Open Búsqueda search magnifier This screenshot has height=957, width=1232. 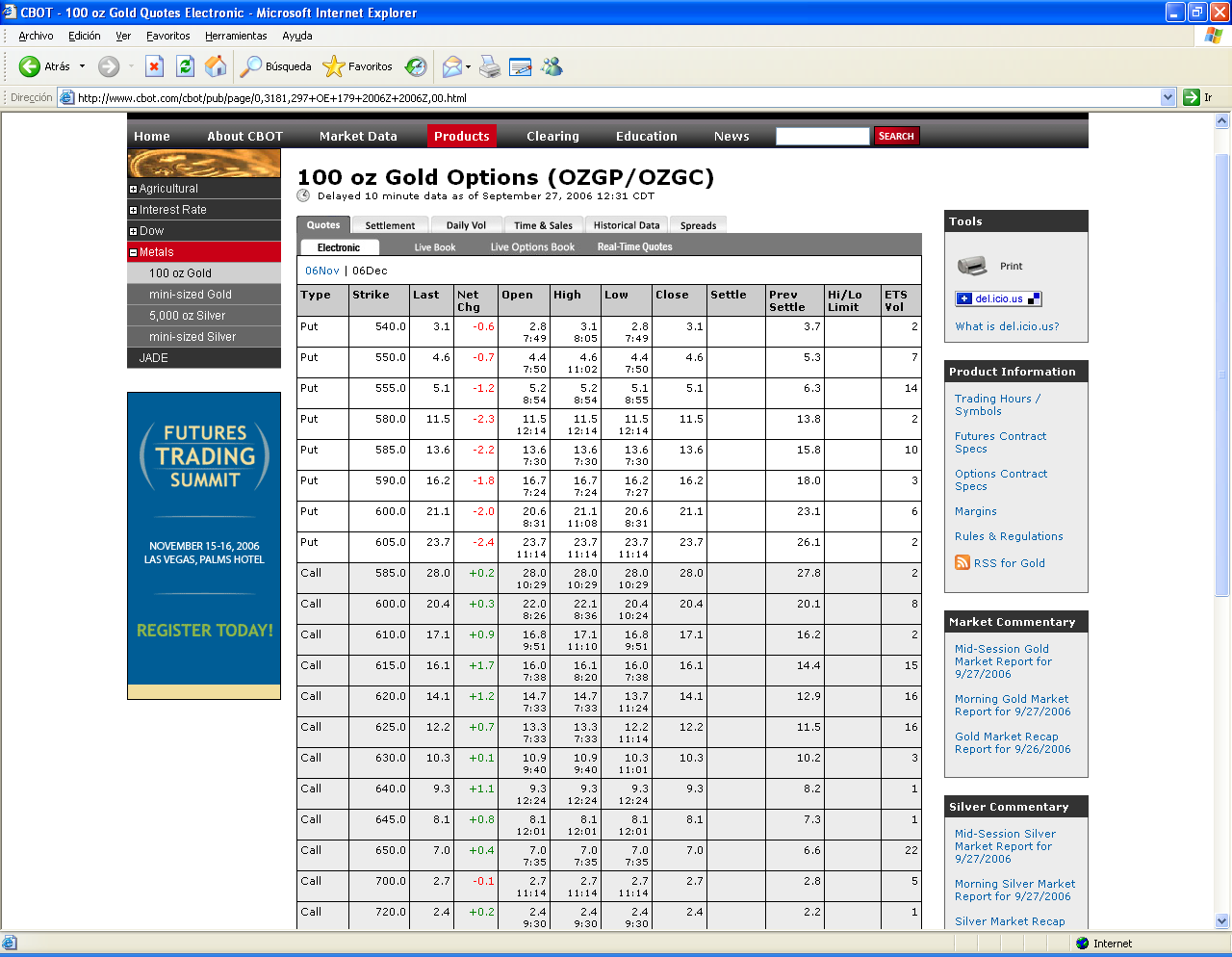coord(275,66)
